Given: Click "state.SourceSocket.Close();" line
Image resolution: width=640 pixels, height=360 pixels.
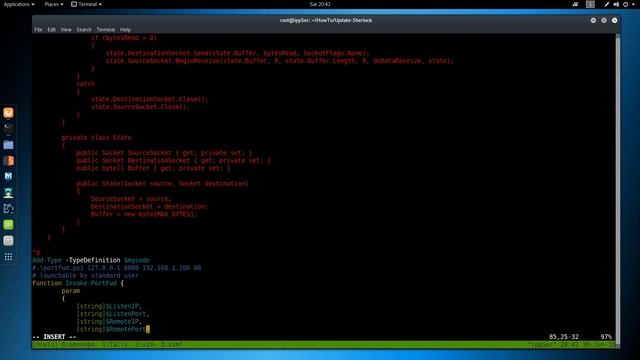Looking at the screenshot, I should 140,107.
